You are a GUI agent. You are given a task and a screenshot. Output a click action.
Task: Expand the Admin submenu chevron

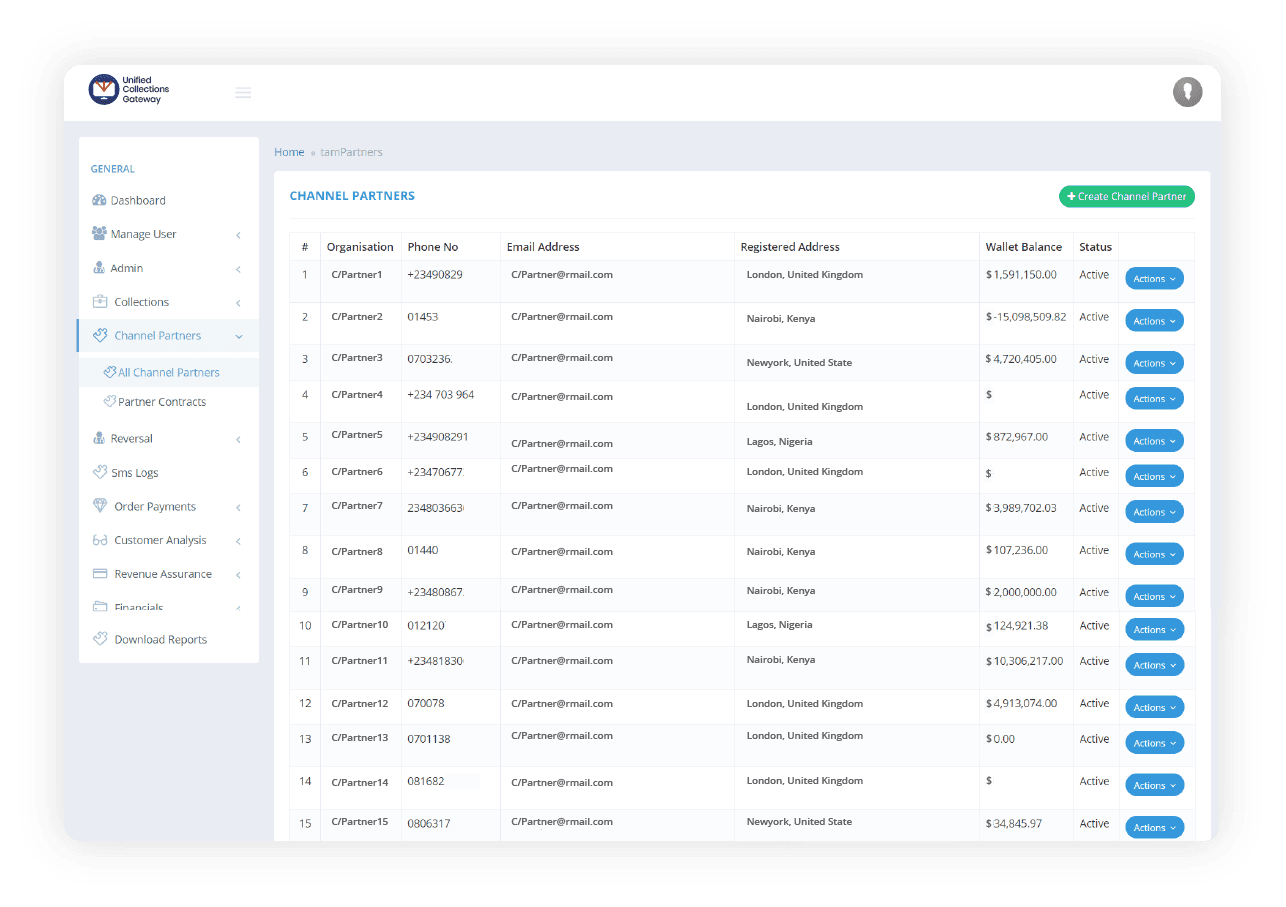(x=238, y=269)
